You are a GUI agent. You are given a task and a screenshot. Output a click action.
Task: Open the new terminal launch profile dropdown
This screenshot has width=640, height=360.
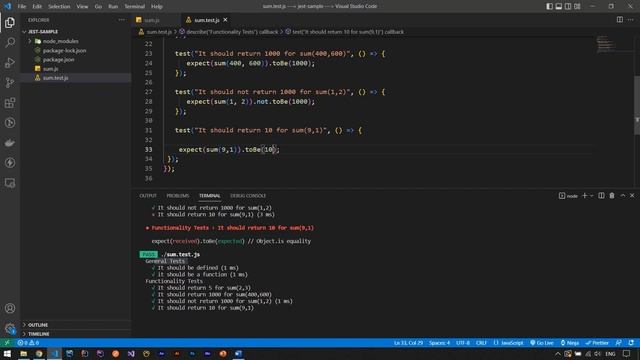tap(592, 196)
